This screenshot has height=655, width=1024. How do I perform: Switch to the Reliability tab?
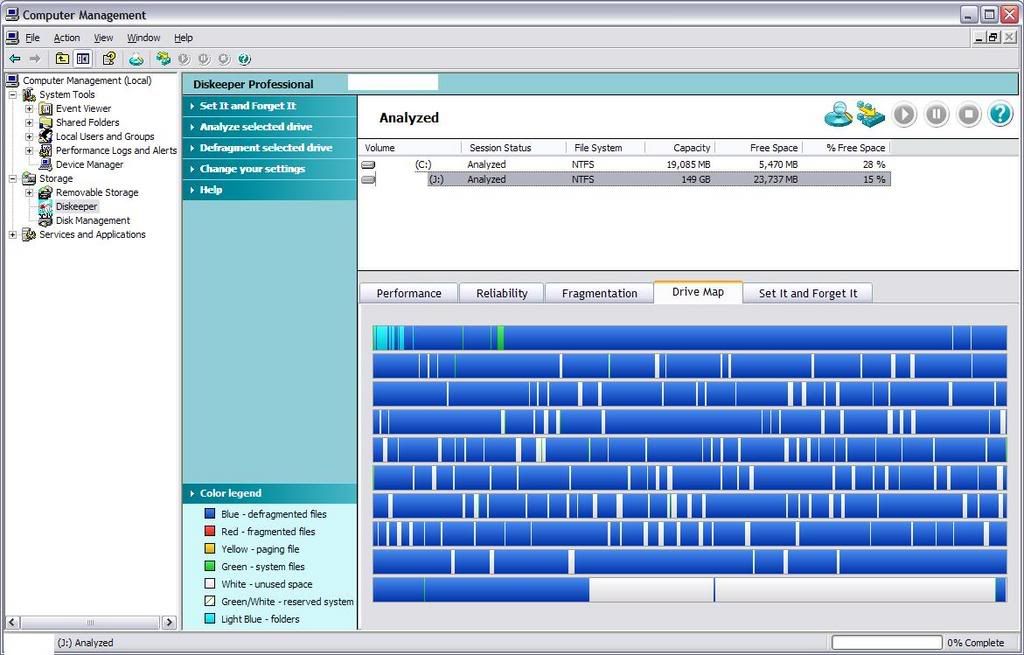pyautogui.click(x=502, y=293)
